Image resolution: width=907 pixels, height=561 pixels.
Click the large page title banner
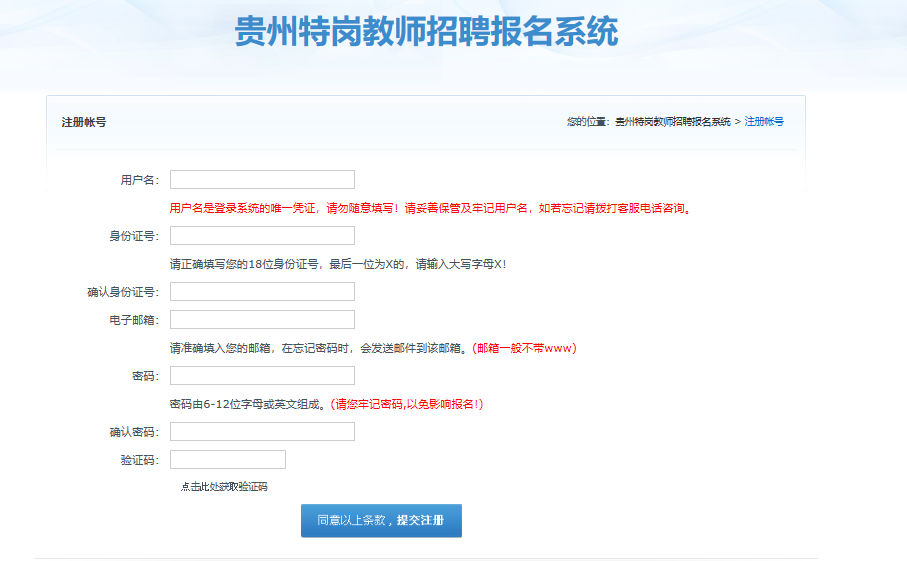point(427,32)
